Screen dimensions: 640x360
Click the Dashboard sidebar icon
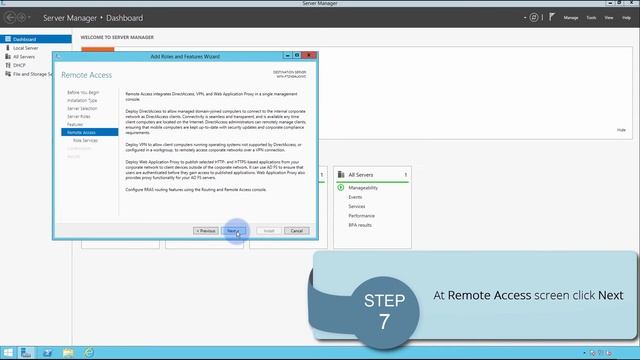point(8,39)
